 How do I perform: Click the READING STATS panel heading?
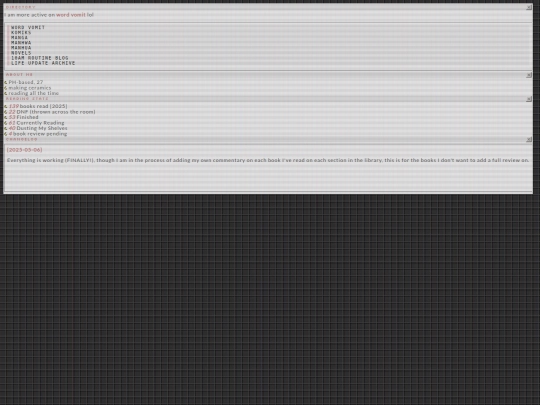pos(27,98)
